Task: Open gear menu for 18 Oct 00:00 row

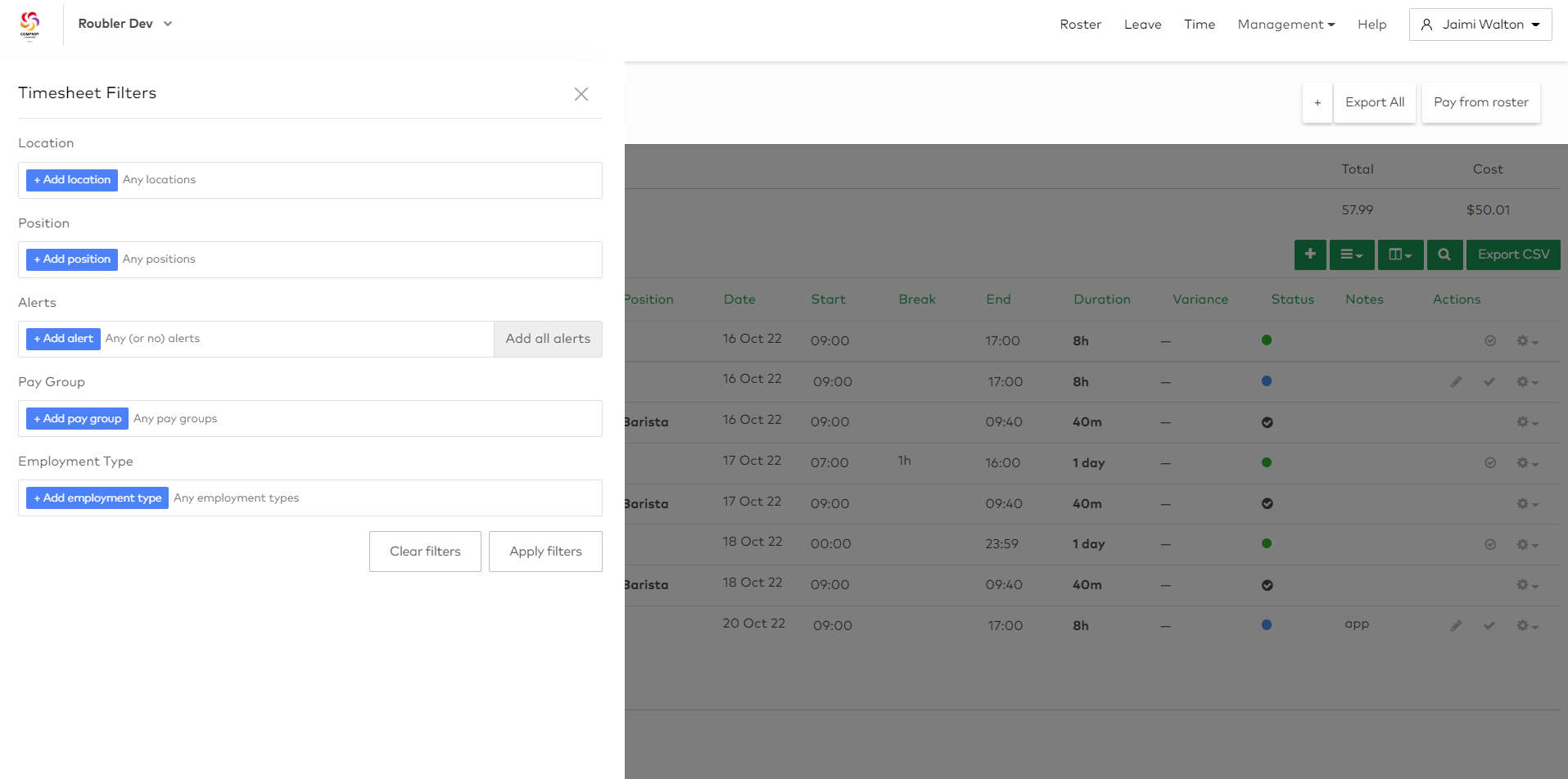Action: coord(1527,545)
